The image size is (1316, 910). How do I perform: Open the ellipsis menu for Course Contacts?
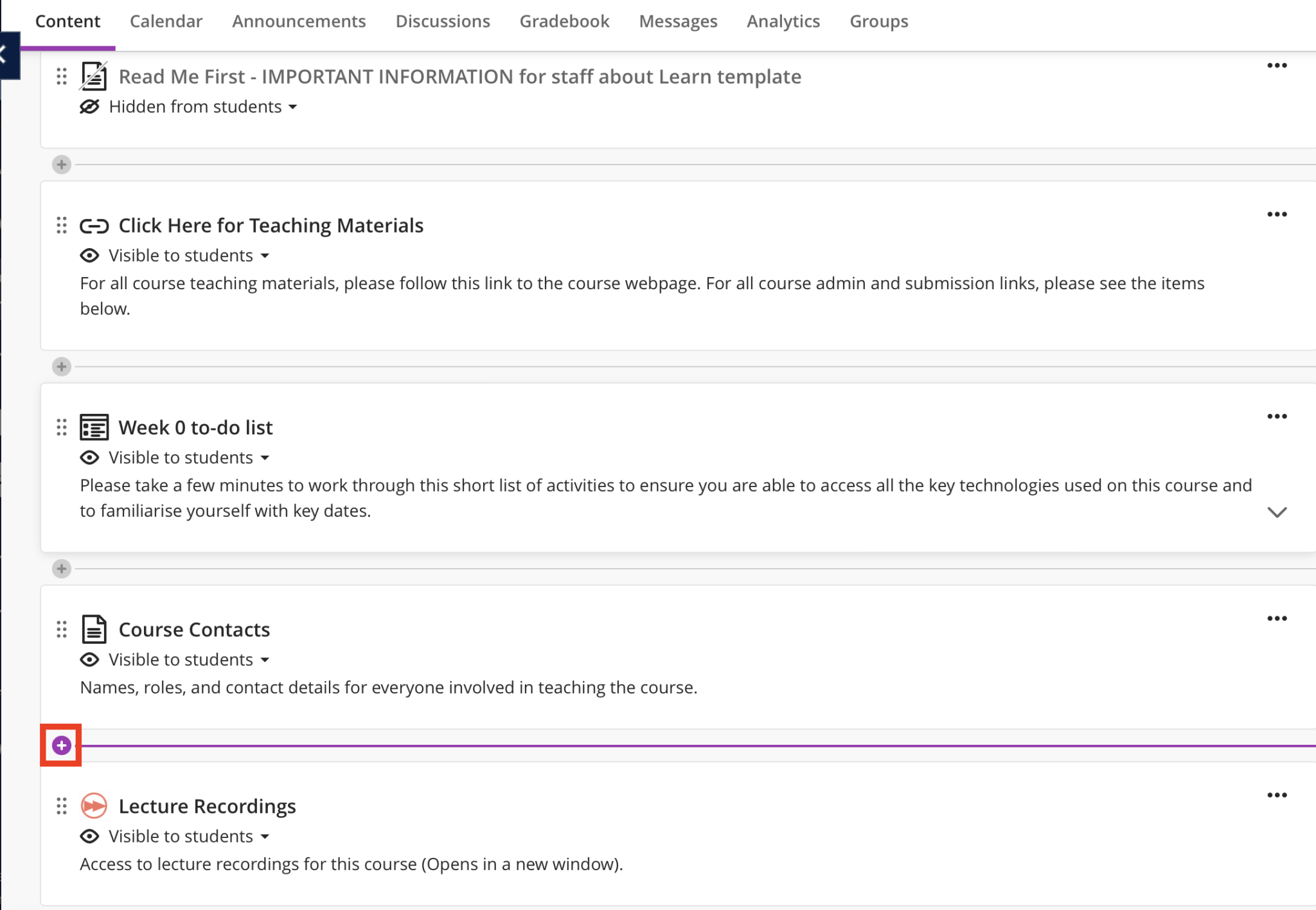[x=1277, y=618]
